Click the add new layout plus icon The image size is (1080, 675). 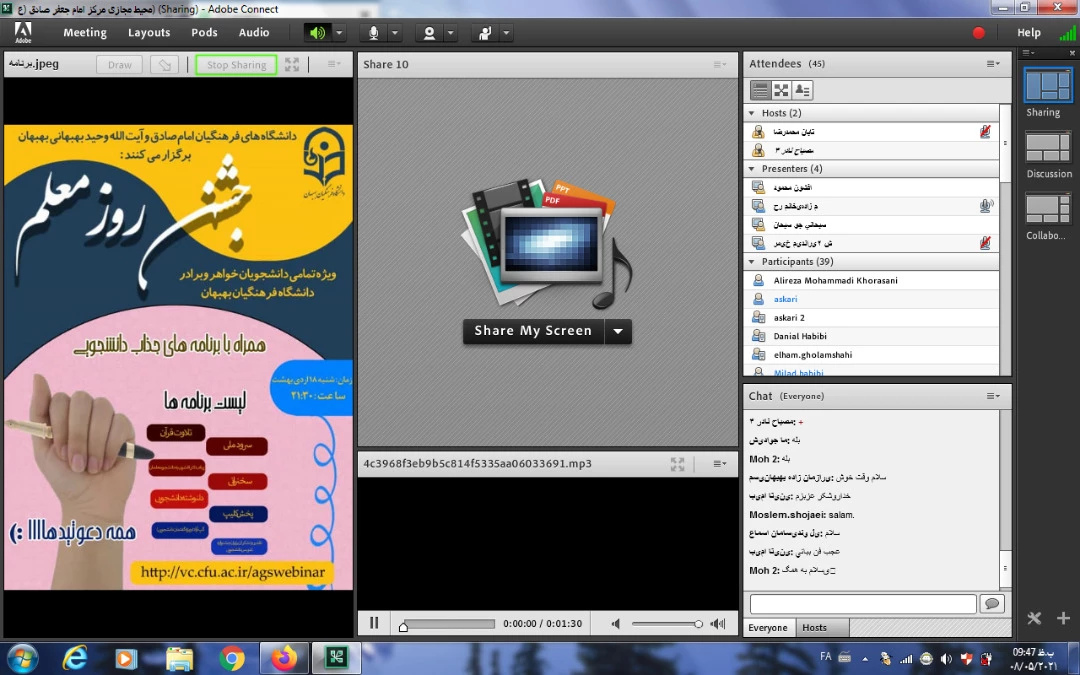point(1063,619)
